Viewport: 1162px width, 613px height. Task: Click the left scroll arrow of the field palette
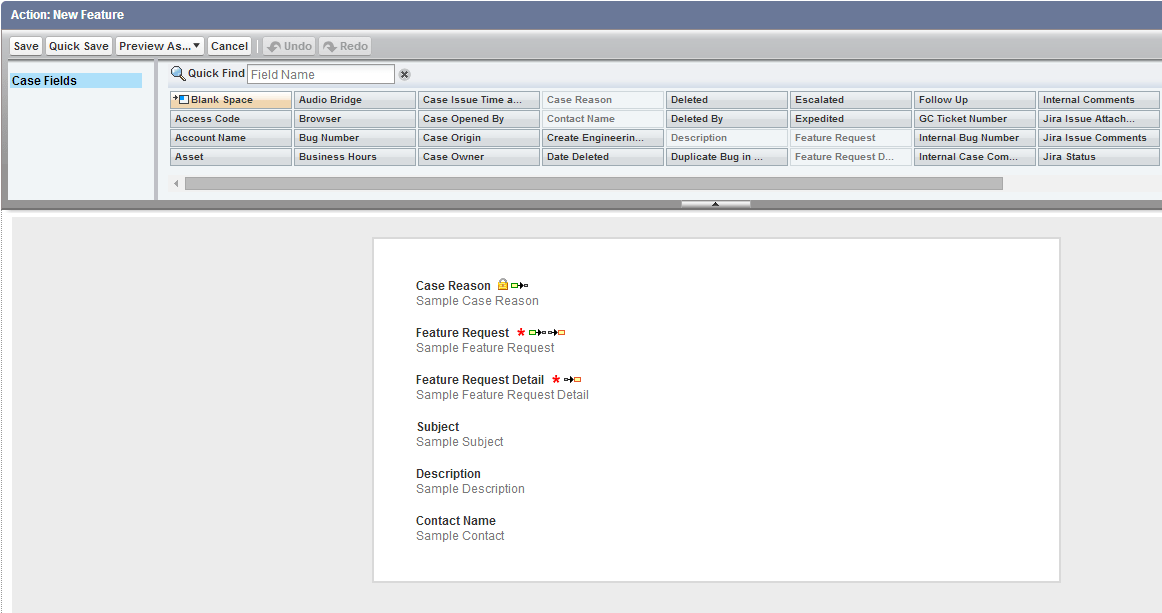tap(176, 184)
